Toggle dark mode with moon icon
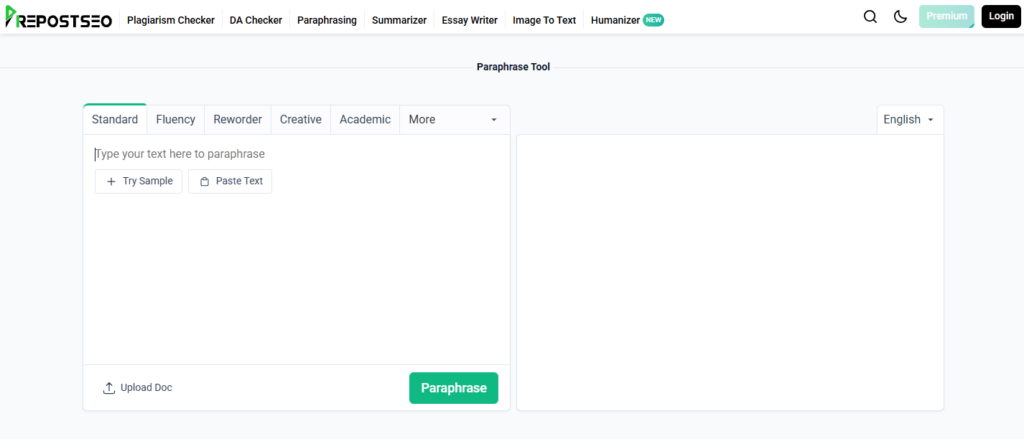This screenshot has width=1024, height=439. (x=900, y=17)
